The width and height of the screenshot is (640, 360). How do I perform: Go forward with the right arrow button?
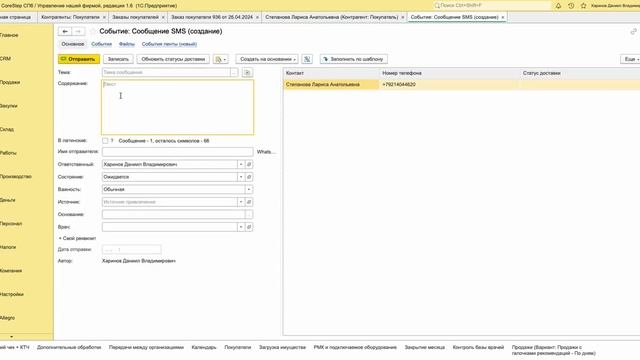coord(78,31)
